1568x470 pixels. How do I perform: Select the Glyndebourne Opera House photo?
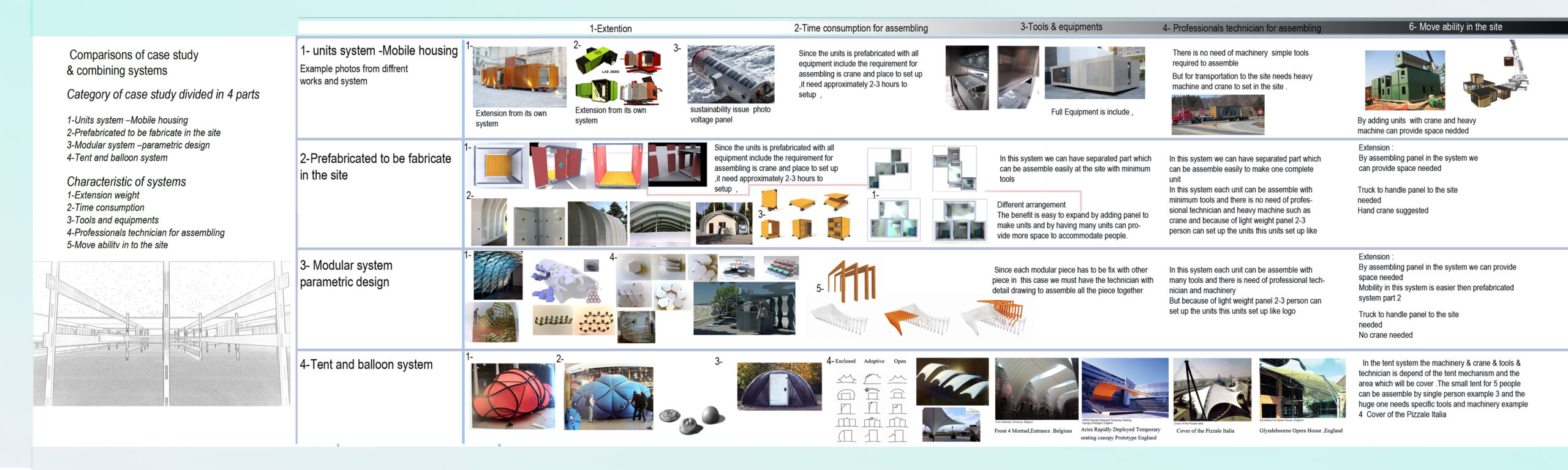(1302, 390)
